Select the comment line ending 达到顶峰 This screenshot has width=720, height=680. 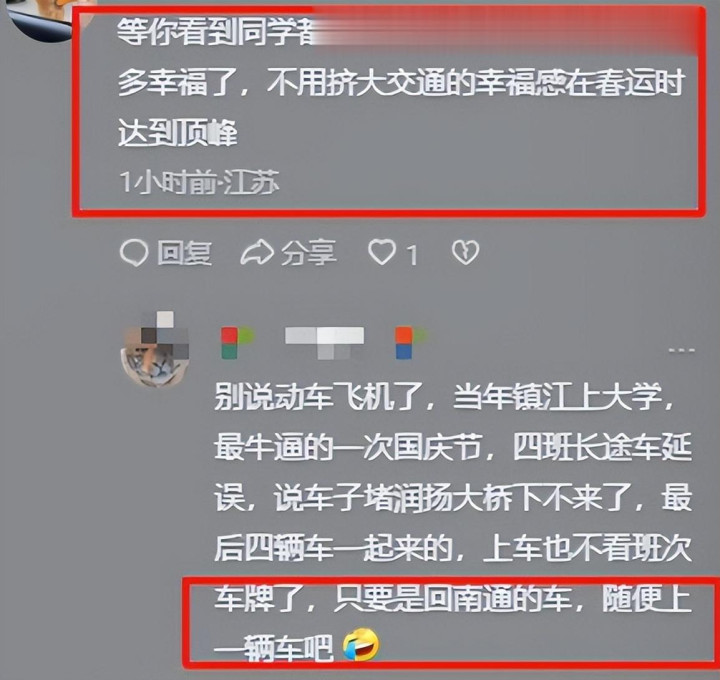[178, 133]
